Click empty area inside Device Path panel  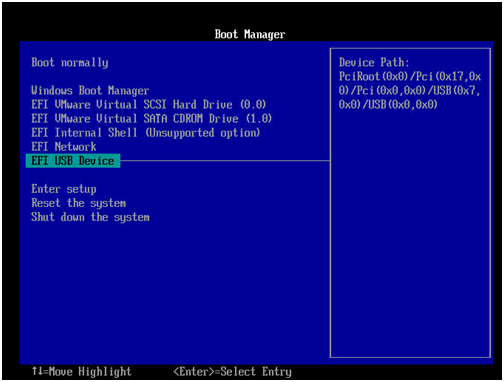coord(410,233)
